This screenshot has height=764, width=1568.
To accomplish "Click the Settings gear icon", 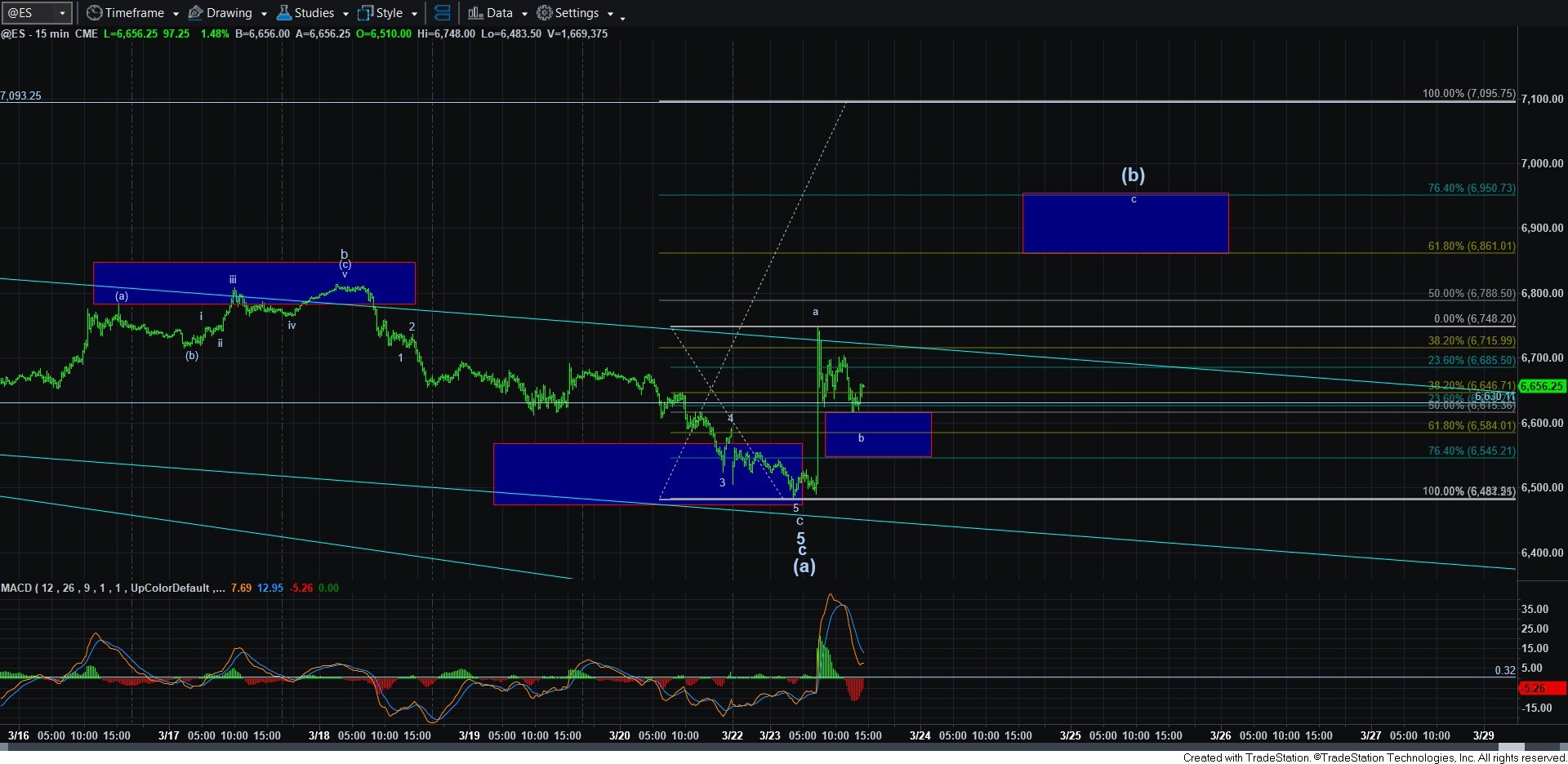I will coord(544,13).
